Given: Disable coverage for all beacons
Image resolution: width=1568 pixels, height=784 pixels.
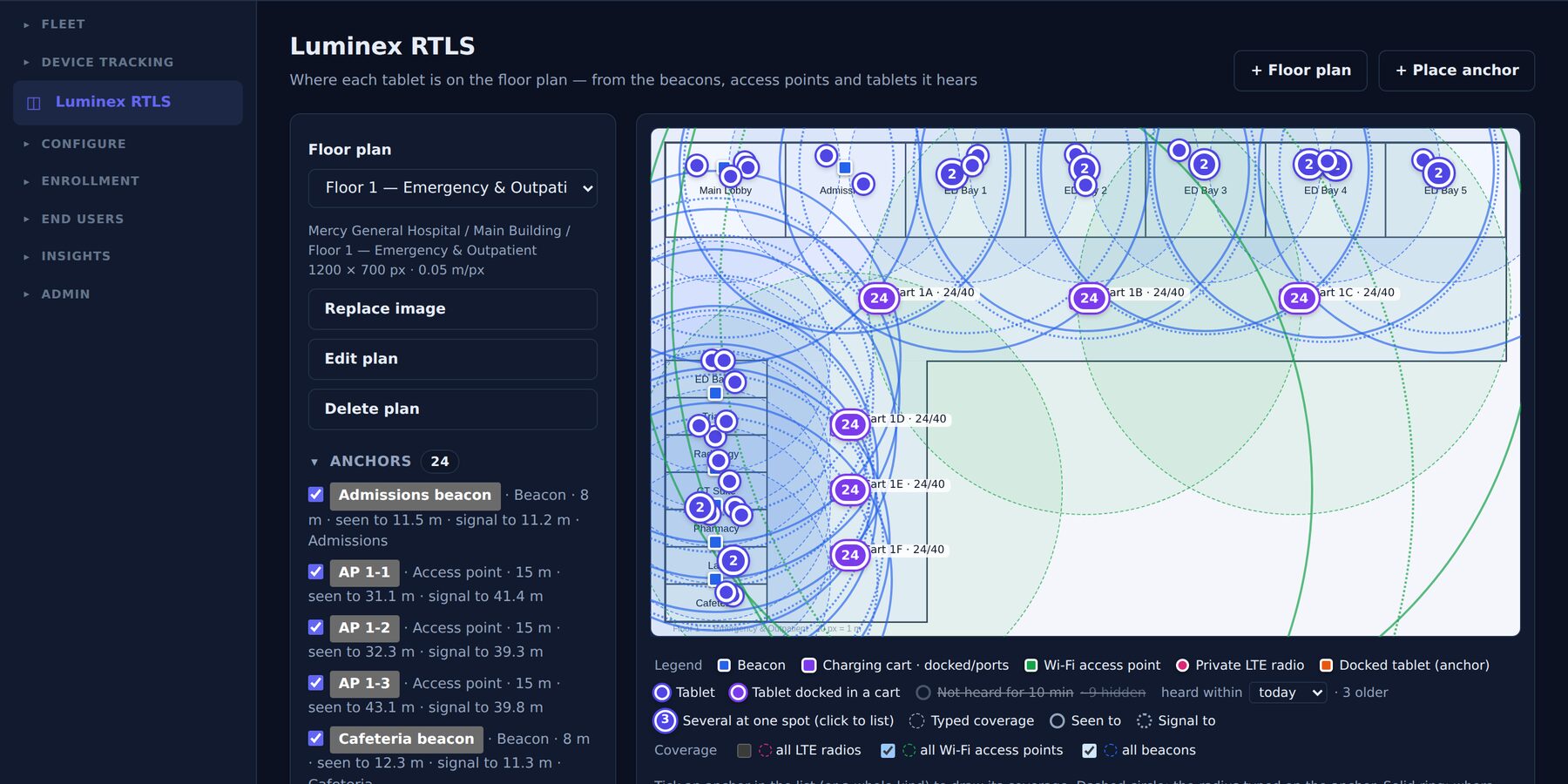Looking at the screenshot, I should [1089, 751].
